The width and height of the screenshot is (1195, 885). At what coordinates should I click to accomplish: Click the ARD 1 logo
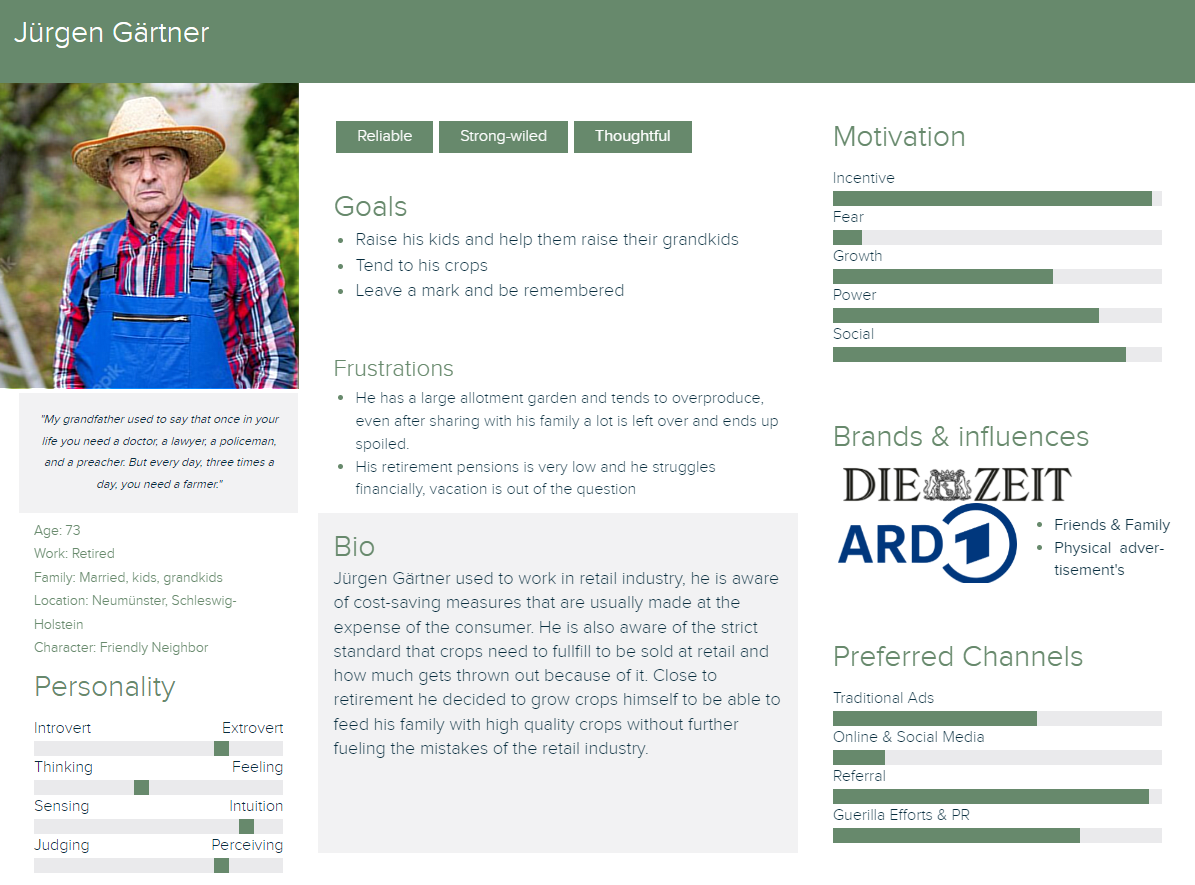coord(927,544)
